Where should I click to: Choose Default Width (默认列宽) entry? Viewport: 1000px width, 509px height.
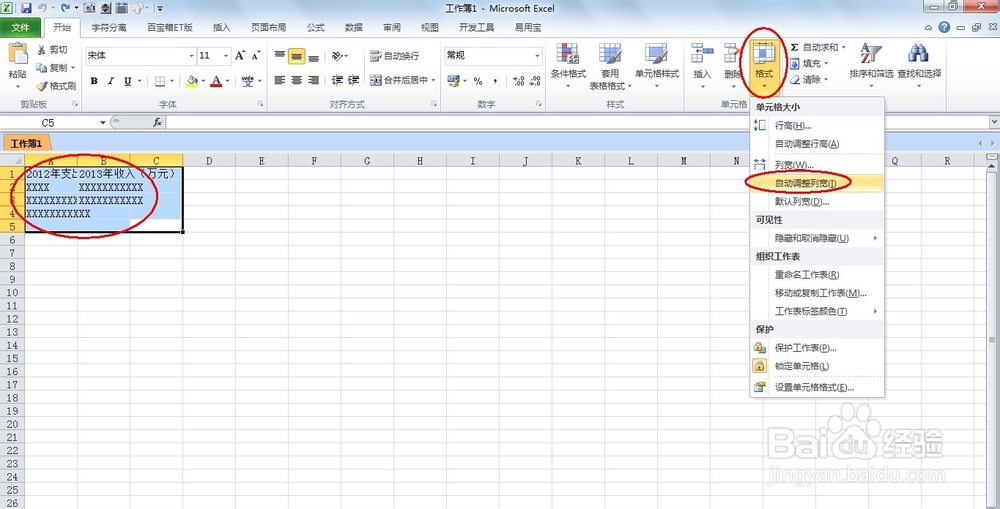coord(817,202)
